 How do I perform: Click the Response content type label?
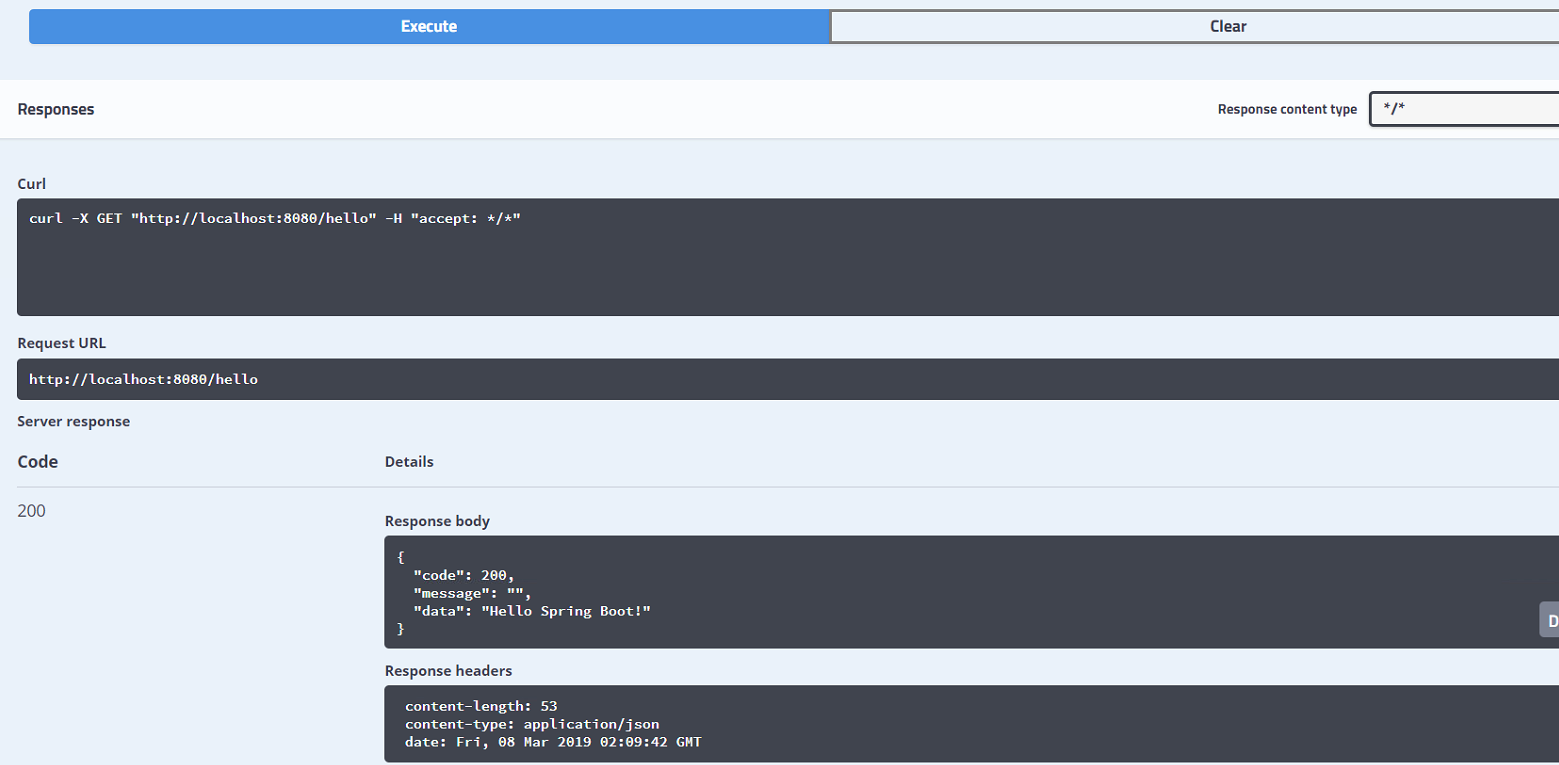pos(1287,109)
